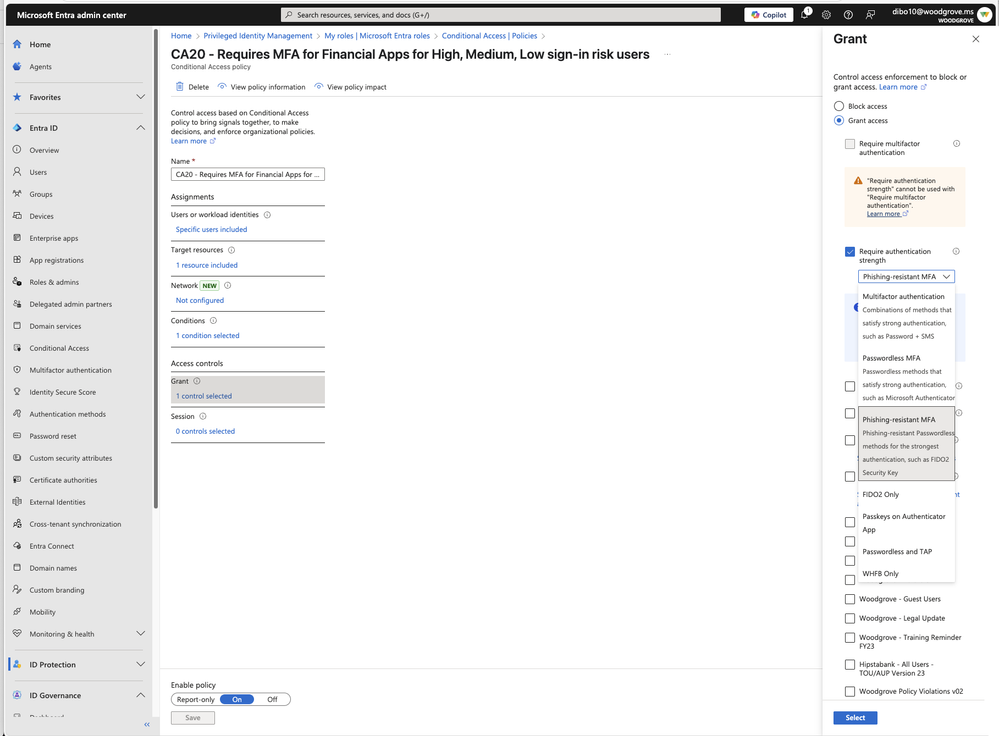Click Privileged Identity Management breadcrumb
999x736 pixels.
[258, 36]
